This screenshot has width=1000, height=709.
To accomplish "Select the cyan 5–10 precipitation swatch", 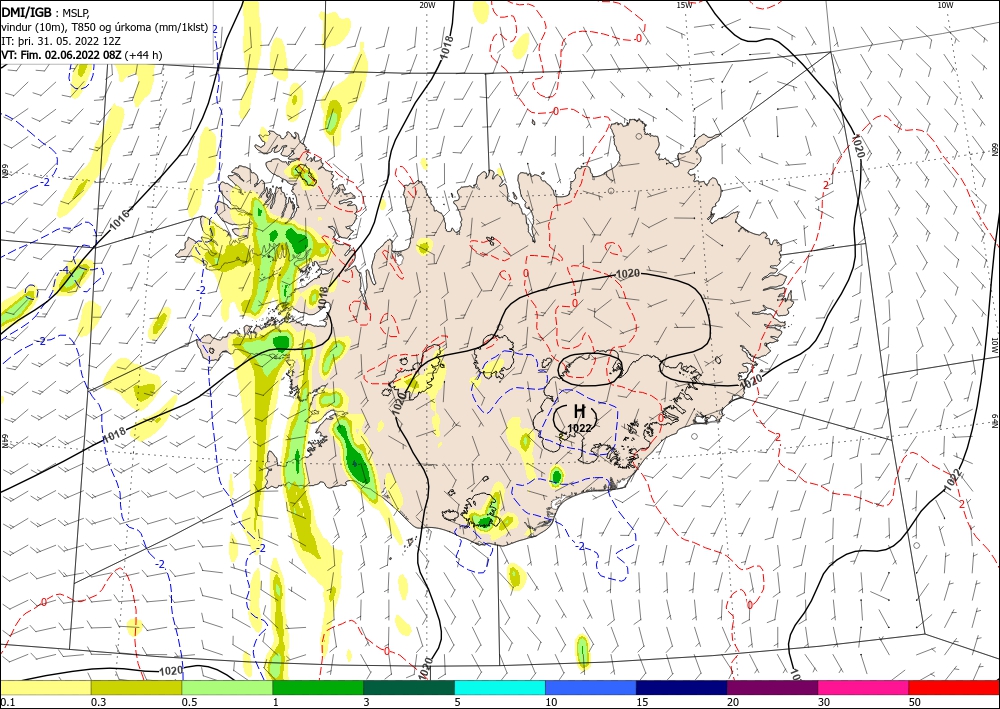I will point(500,687).
